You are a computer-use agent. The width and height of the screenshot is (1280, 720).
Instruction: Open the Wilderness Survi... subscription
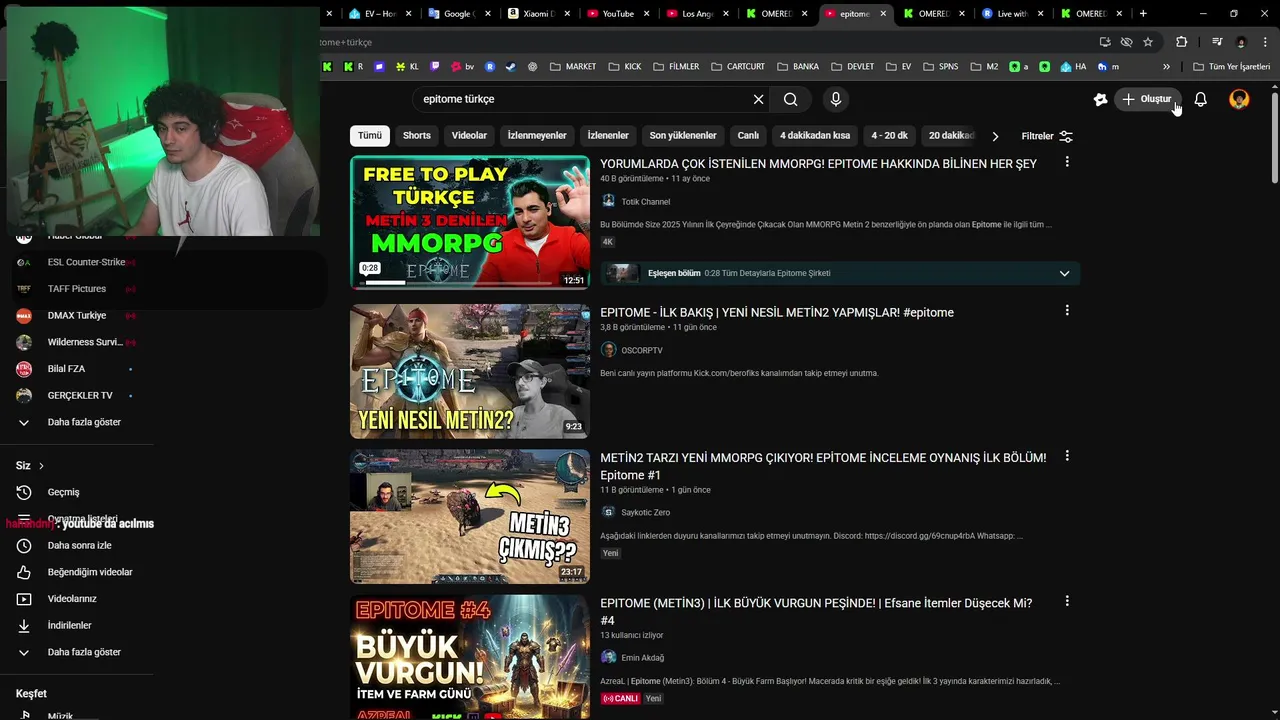pos(85,342)
